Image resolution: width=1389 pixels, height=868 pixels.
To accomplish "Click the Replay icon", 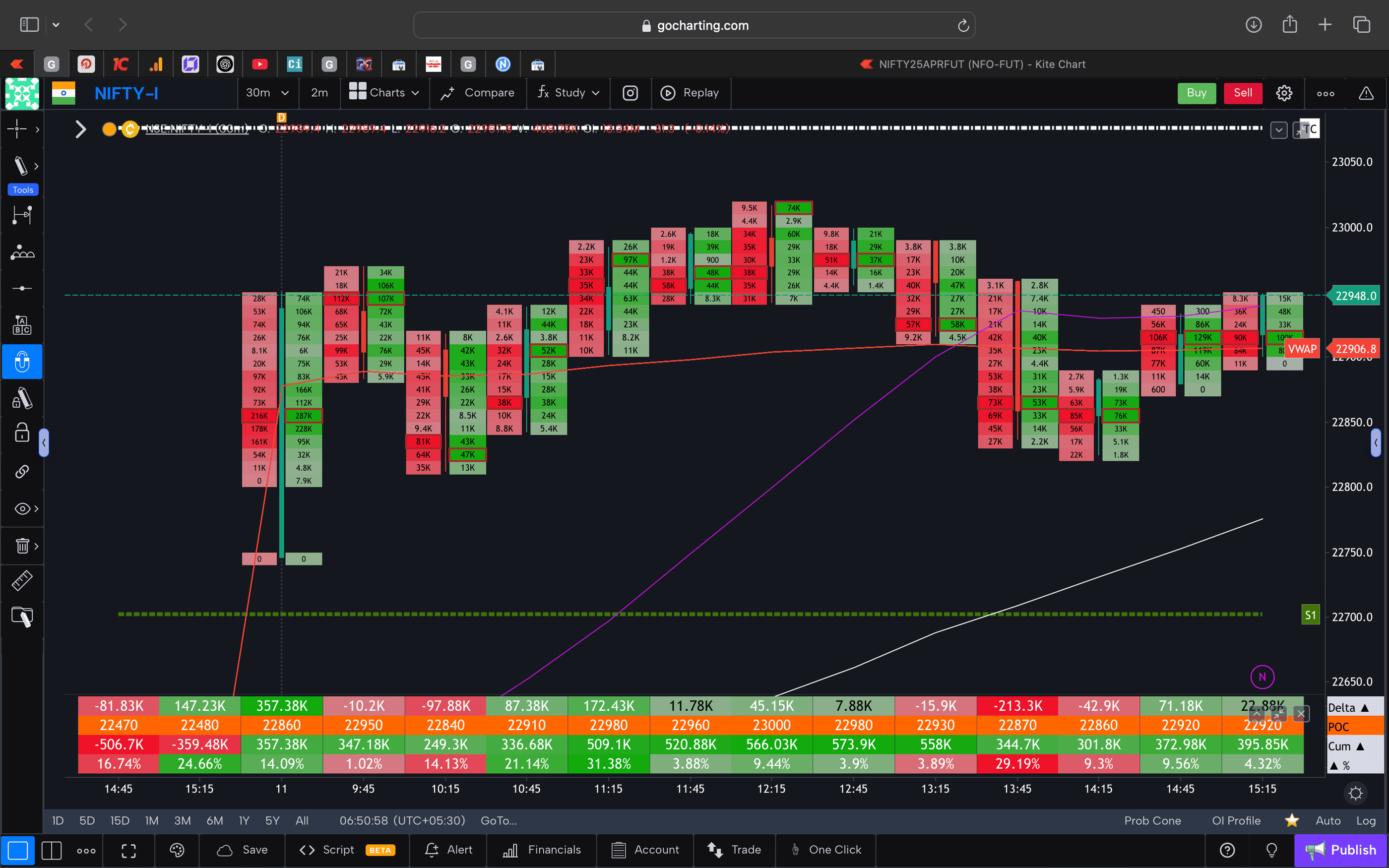I will pos(668,92).
